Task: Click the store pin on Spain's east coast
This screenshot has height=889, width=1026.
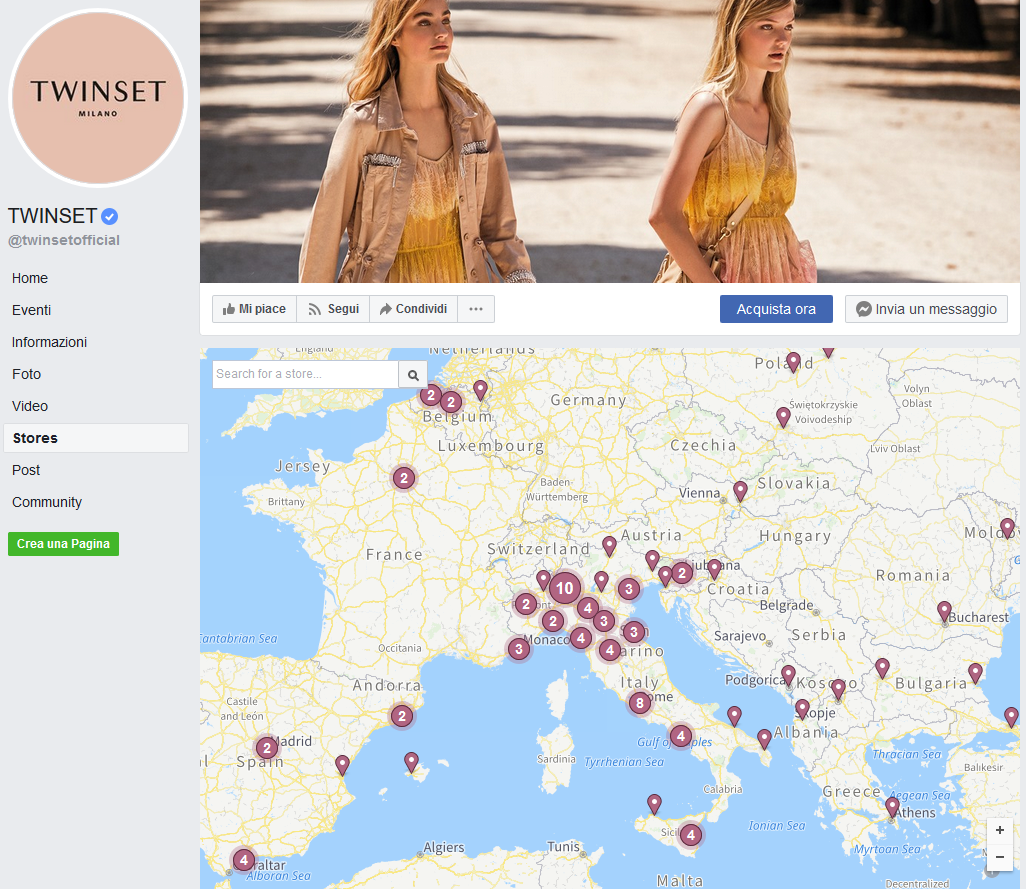Action: click(x=342, y=765)
